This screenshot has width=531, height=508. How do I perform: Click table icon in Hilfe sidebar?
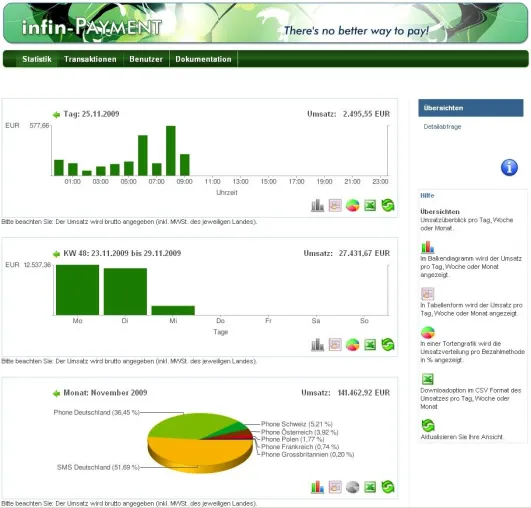pos(427,294)
